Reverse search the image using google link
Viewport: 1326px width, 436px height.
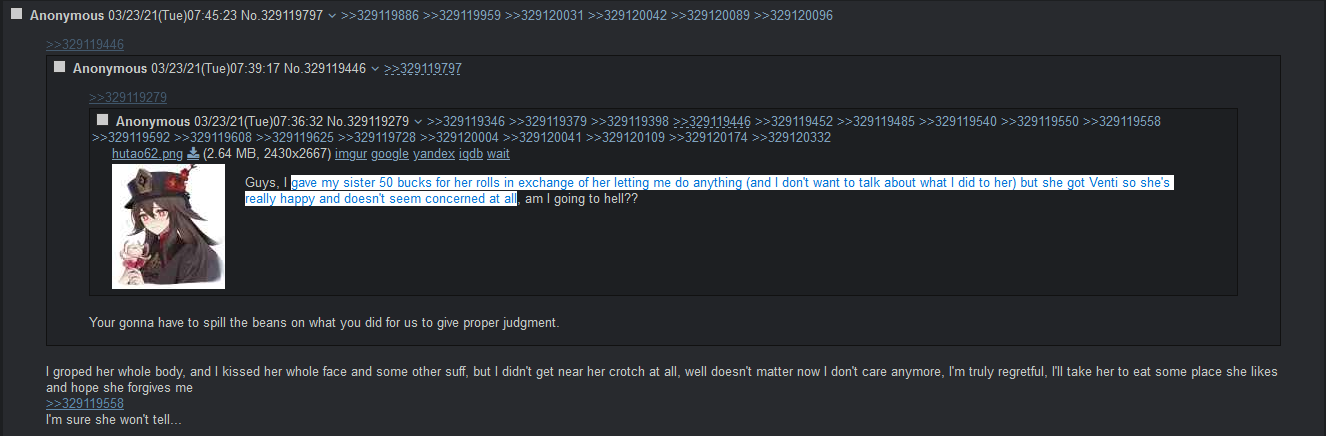[390, 154]
